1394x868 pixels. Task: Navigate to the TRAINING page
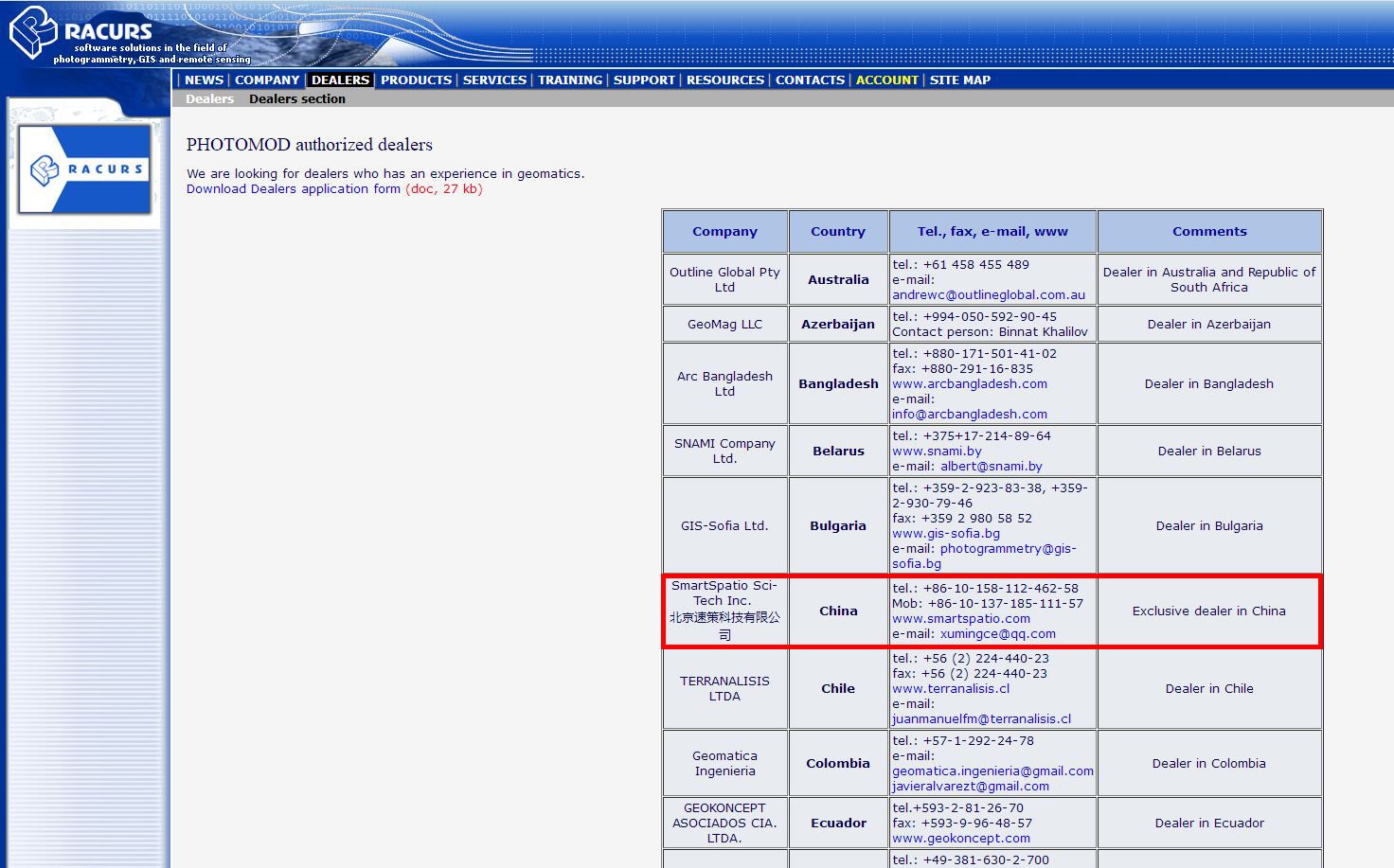tap(569, 80)
